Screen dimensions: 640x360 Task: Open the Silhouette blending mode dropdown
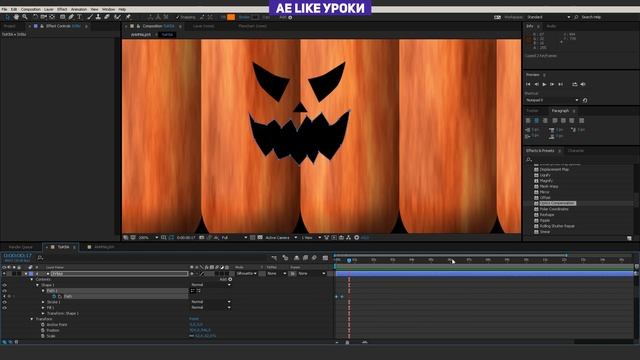(247, 273)
